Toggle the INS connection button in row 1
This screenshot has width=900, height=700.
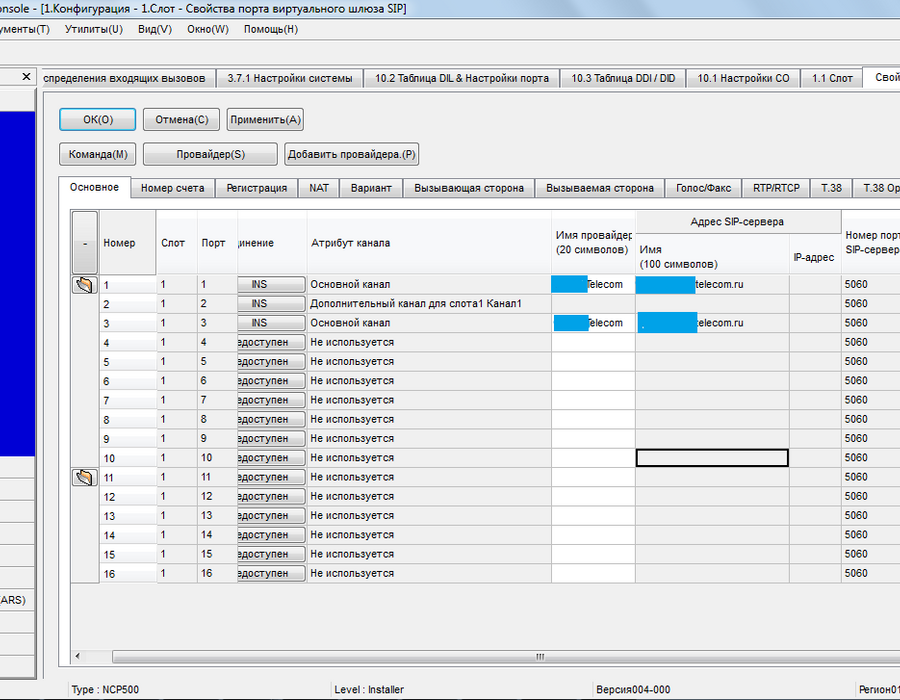(271, 285)
